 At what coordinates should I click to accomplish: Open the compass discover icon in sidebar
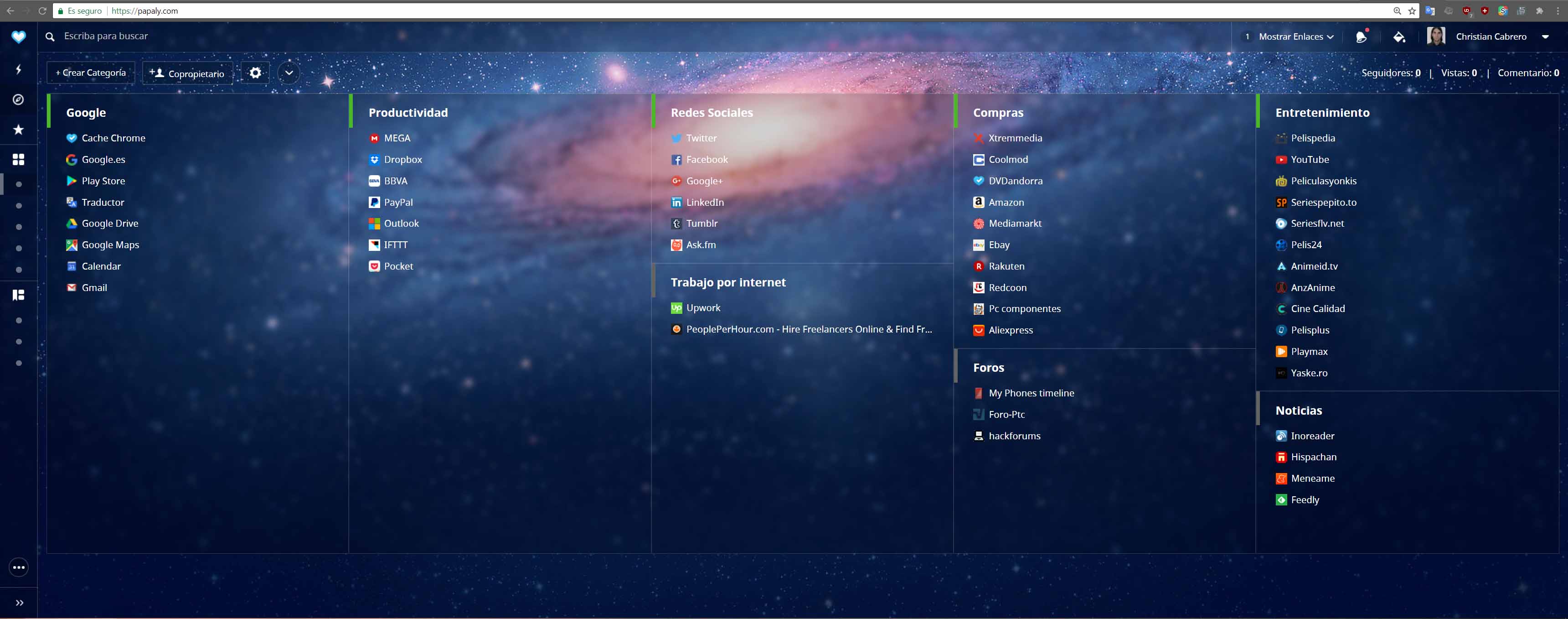pyautogui.click(x=18, y=99)
